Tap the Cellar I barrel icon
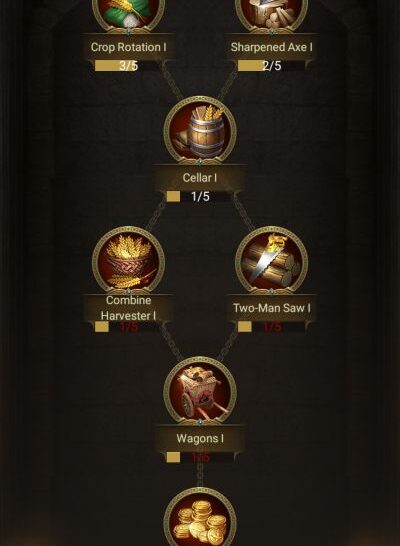 200,130
